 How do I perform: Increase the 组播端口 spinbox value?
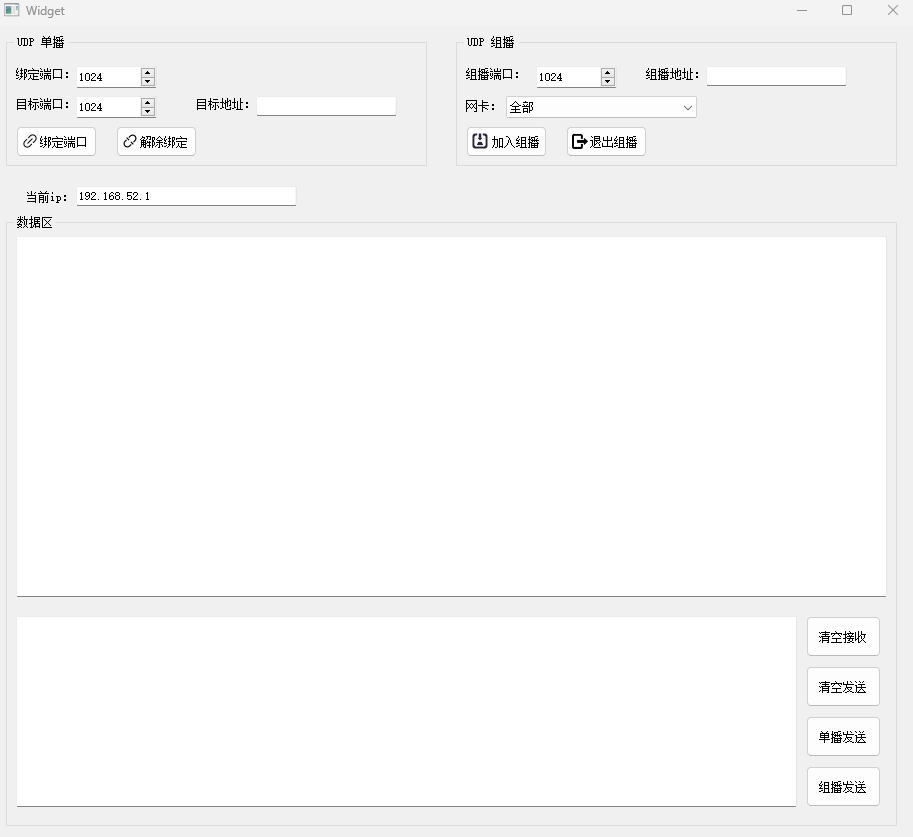pos(608,72)
